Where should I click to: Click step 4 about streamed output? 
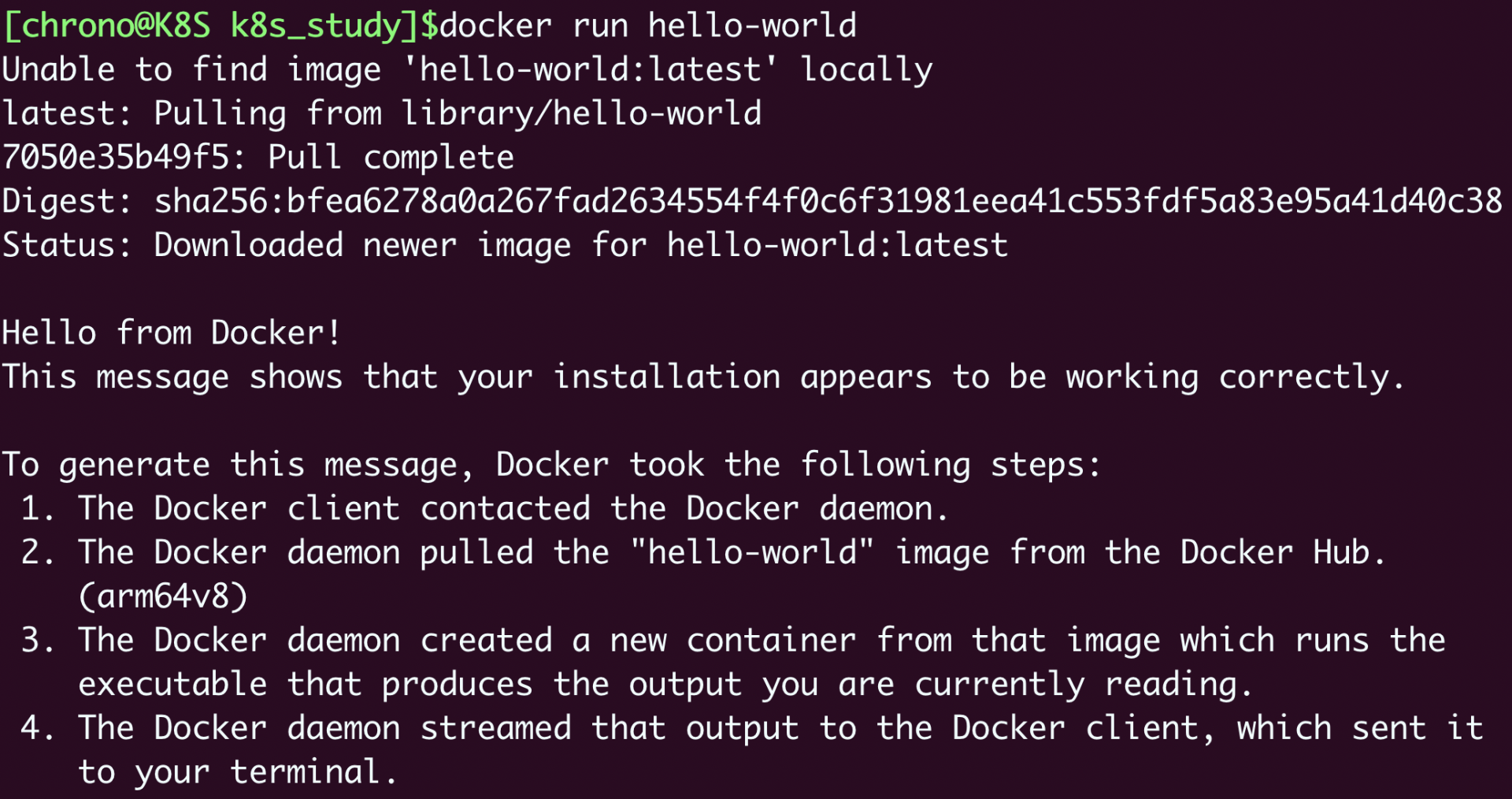click(752, 728)
